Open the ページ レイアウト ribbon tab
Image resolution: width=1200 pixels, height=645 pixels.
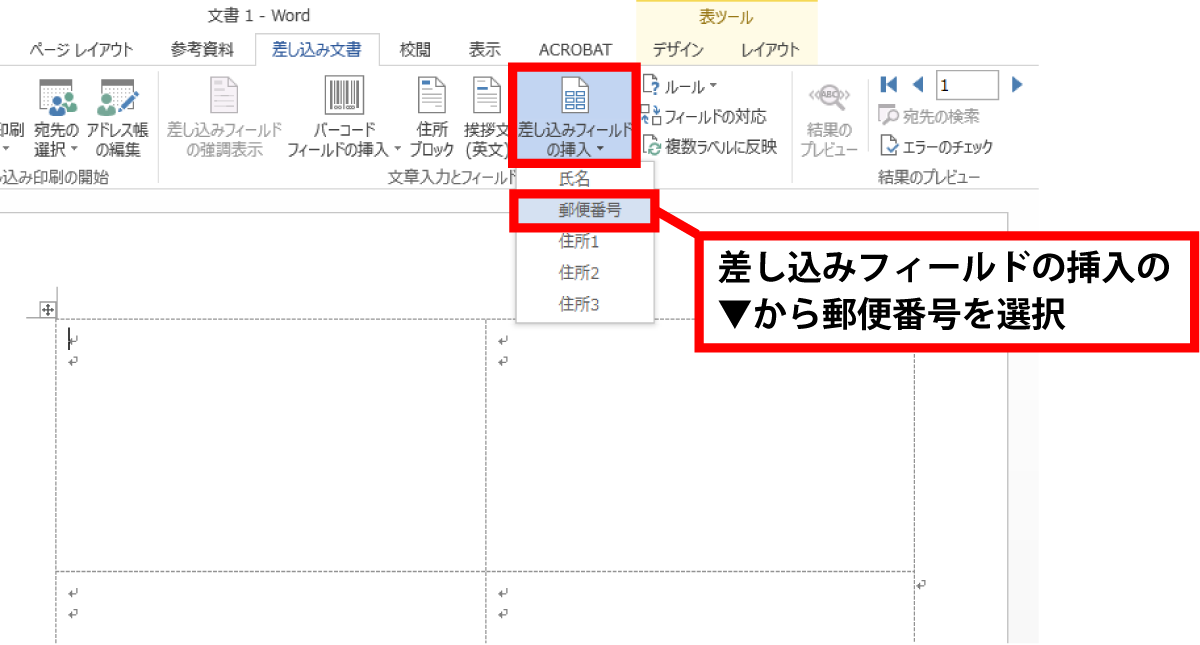[81, 50]
